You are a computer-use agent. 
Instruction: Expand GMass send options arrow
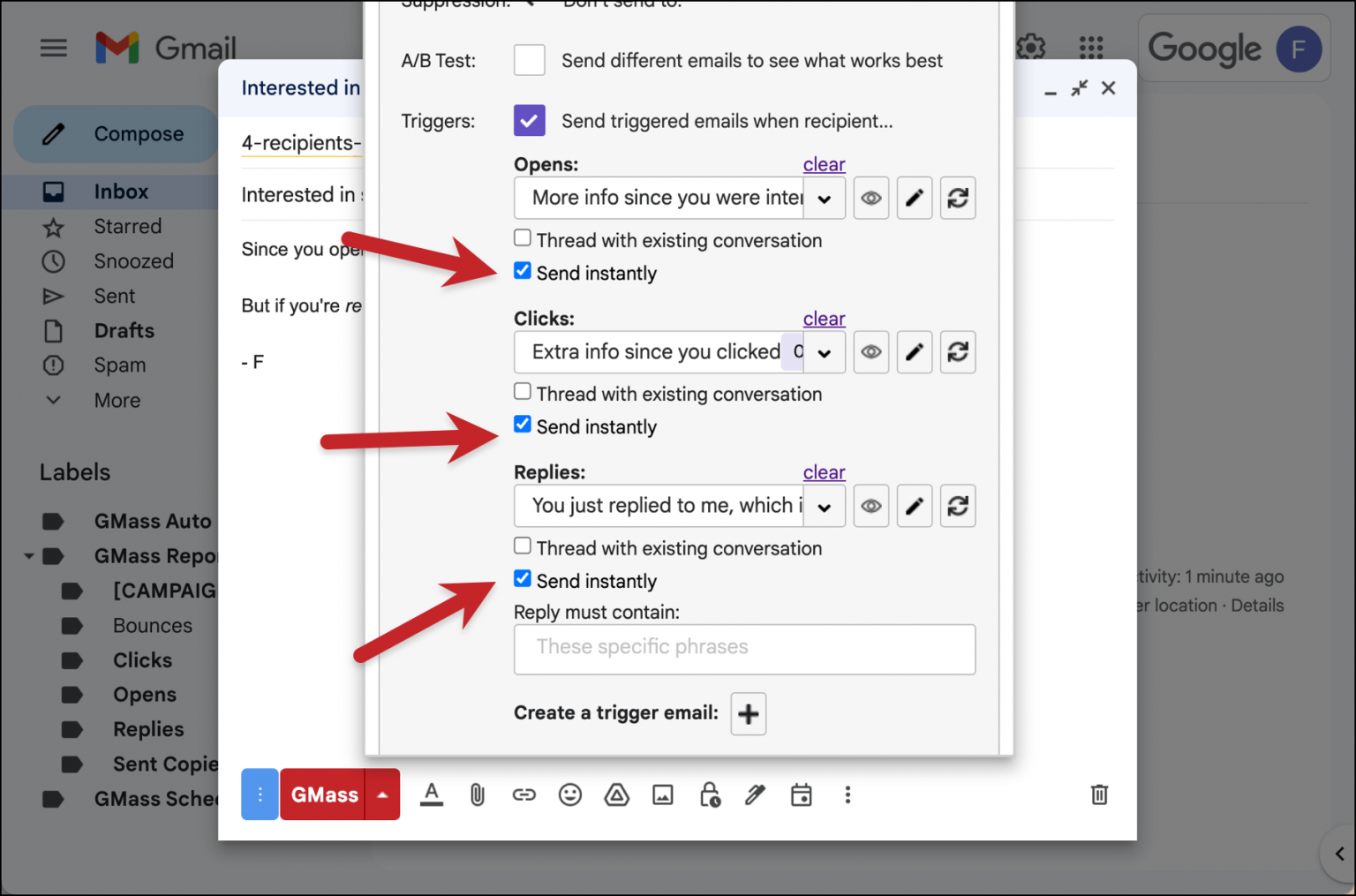(381, 794)
